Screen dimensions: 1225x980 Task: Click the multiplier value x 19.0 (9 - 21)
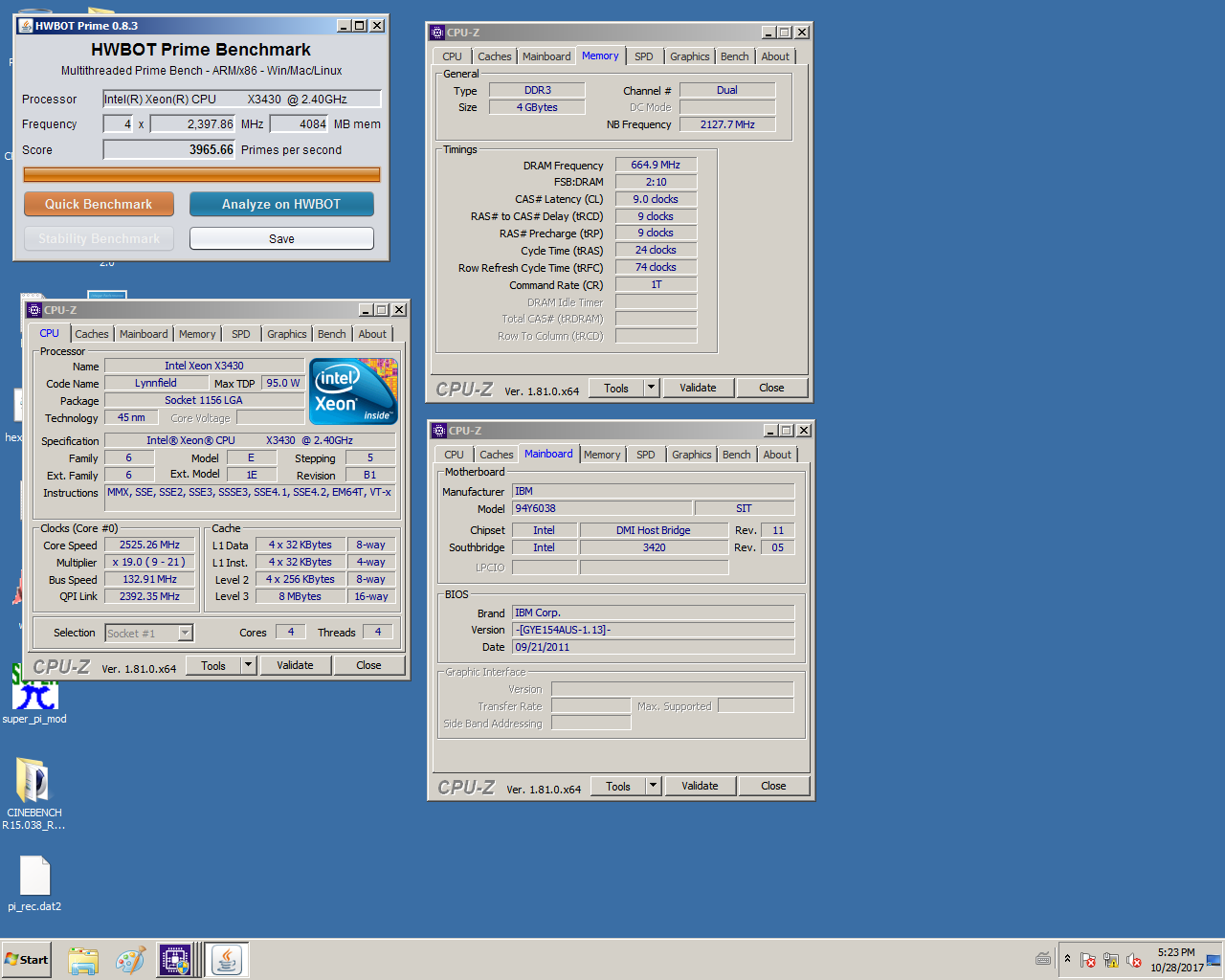150,562
